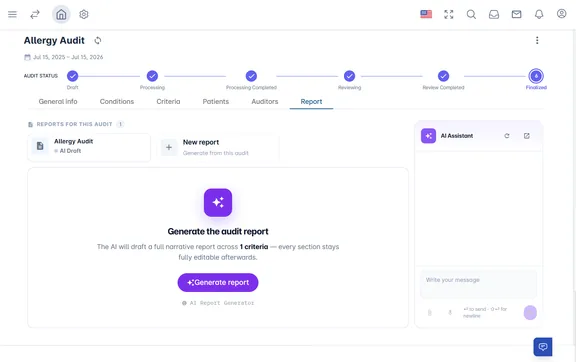Toggle fullscreen mode icon
The image size is (576, 362).
[449, 14]
